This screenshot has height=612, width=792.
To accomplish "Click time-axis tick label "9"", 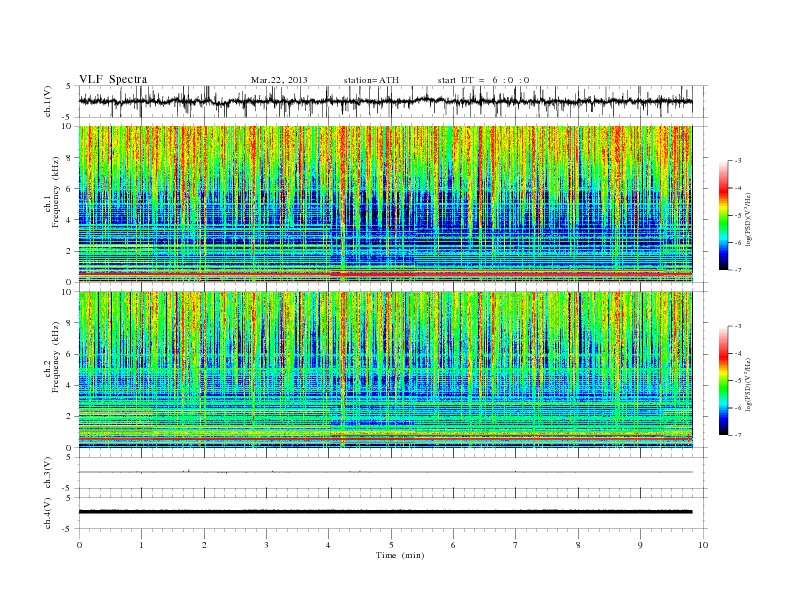I will click(640, 545).
